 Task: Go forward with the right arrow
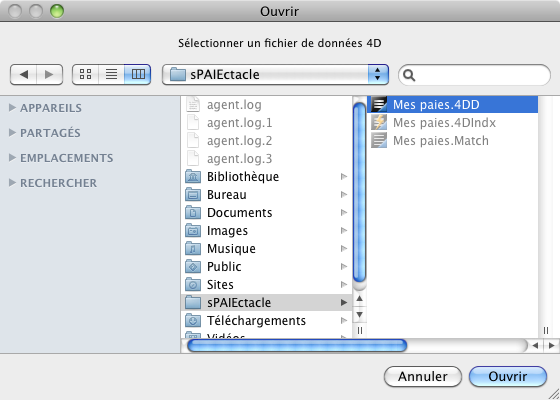[50, 74]
